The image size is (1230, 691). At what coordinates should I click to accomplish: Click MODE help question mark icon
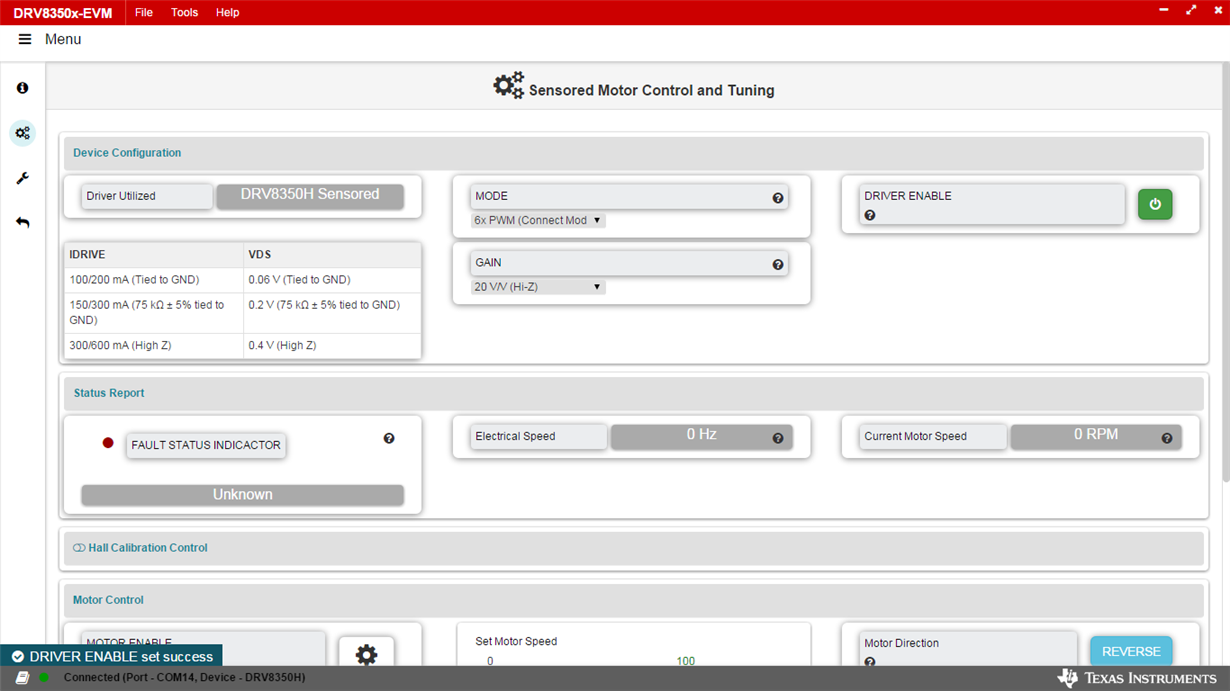pos(778,198)
